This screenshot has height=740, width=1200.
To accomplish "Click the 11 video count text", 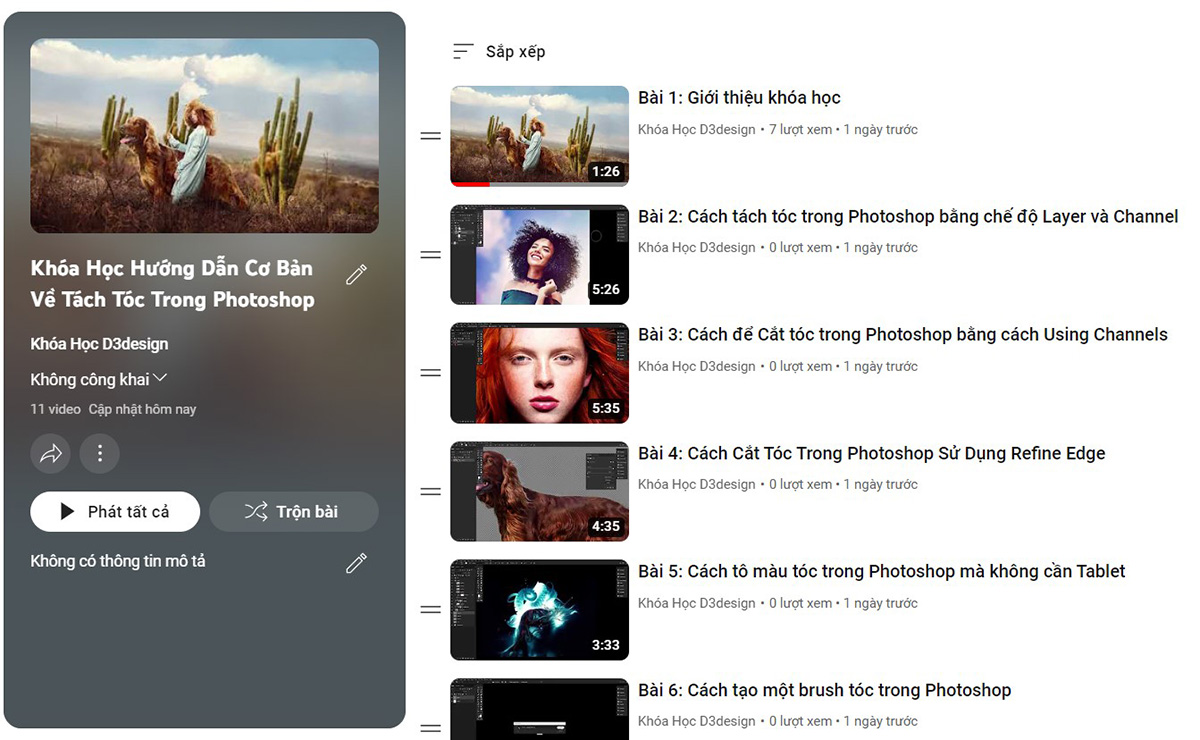I will coord(56,410).
